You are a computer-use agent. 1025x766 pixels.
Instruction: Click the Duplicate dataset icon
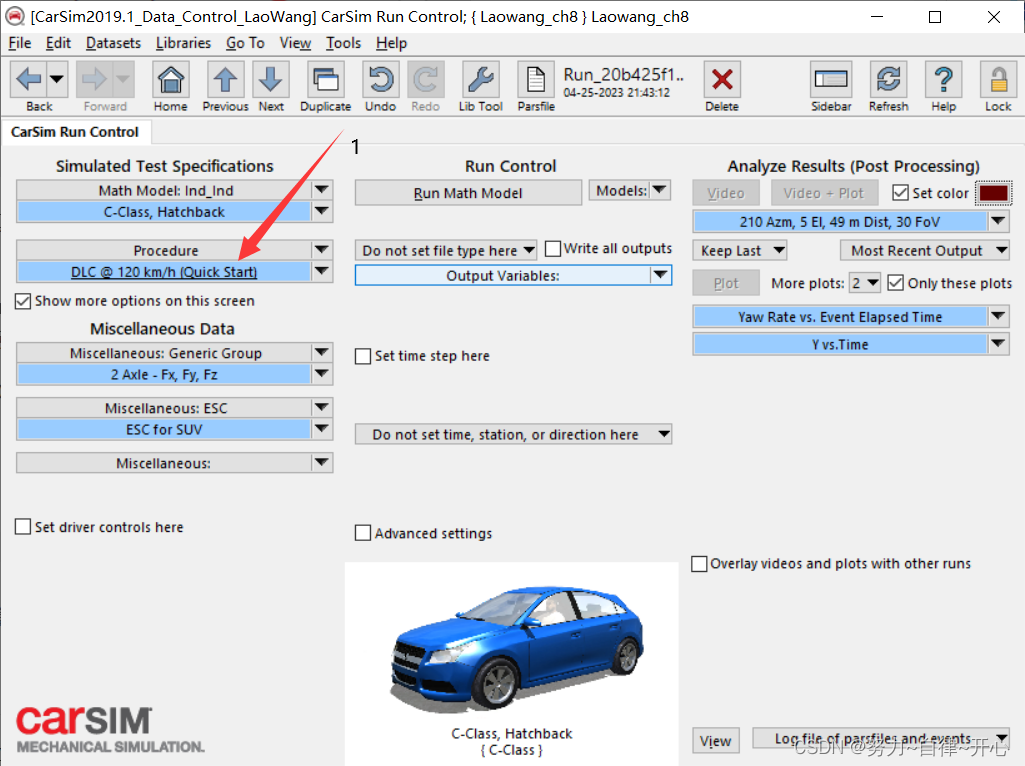click(x=326, y=80)
